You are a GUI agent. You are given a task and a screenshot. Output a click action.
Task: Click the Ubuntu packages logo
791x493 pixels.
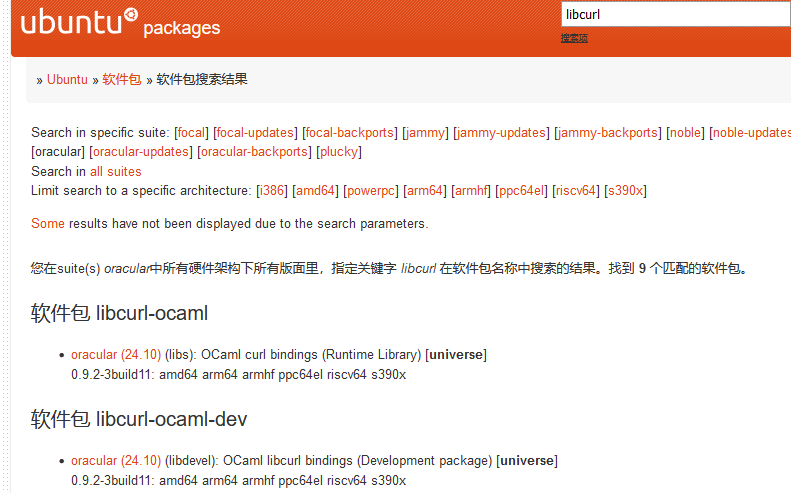coord(120,23)
